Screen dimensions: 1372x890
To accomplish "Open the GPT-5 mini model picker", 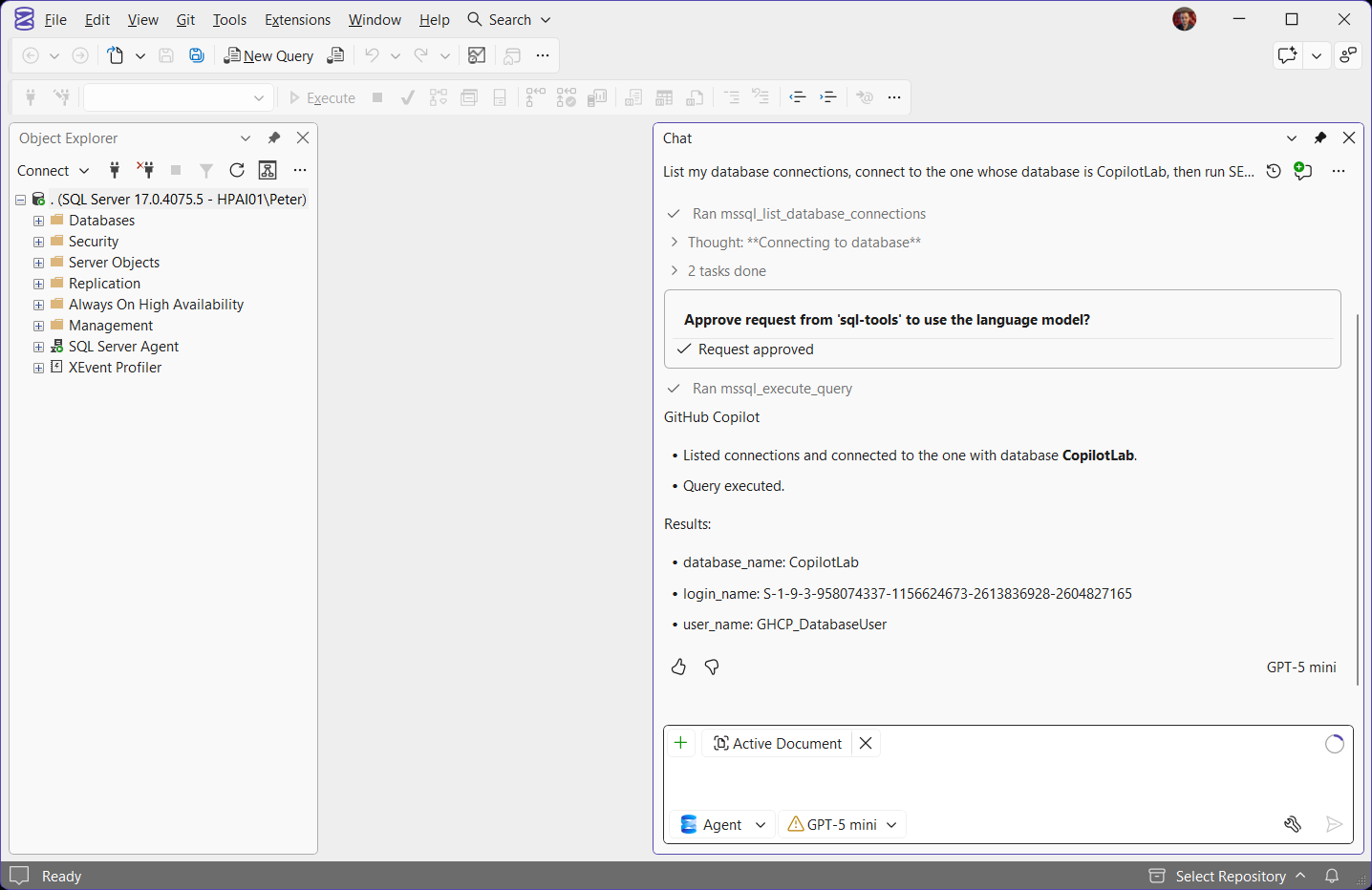I will point(843,824).
